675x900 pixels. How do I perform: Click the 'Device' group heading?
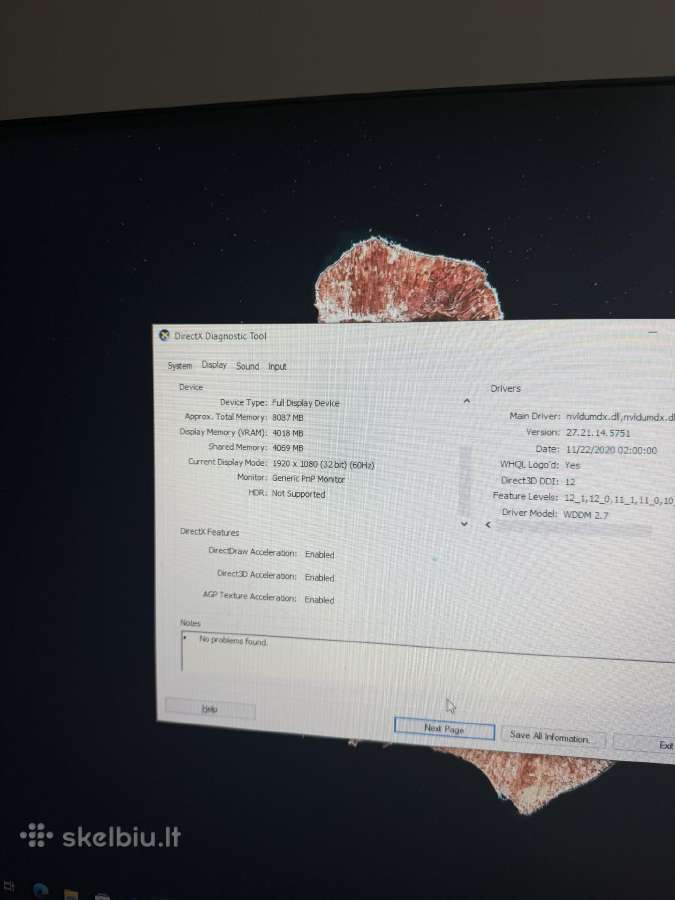pyautogui.click(x=191, y=387)
